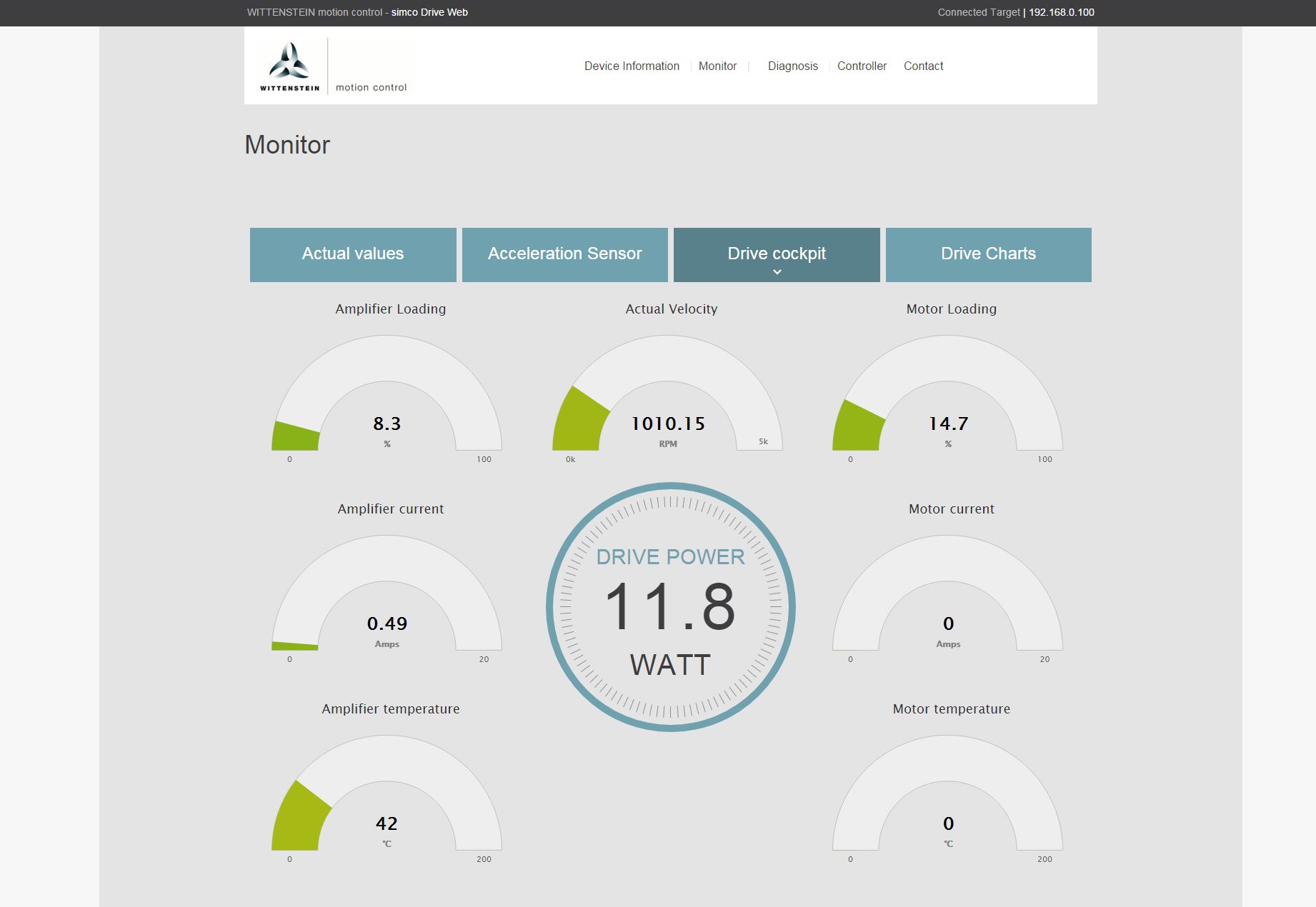The width and height of the screenshot is (1316, 907).
Task: Click the Drive Power circular dial
Action: click(x=670, y=607)
